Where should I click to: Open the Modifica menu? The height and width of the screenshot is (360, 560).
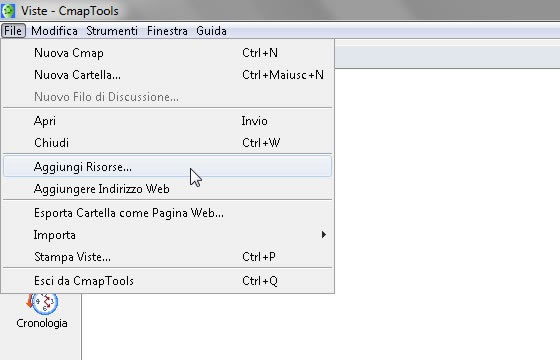point(54,31)
